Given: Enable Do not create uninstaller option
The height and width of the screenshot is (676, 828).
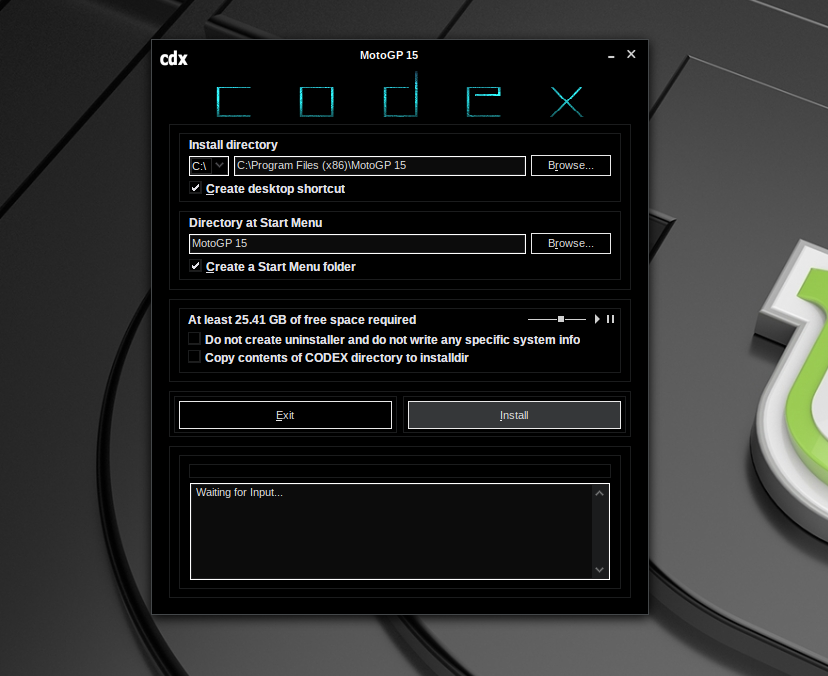Looking at the screenshot, I should click(194, 339).
